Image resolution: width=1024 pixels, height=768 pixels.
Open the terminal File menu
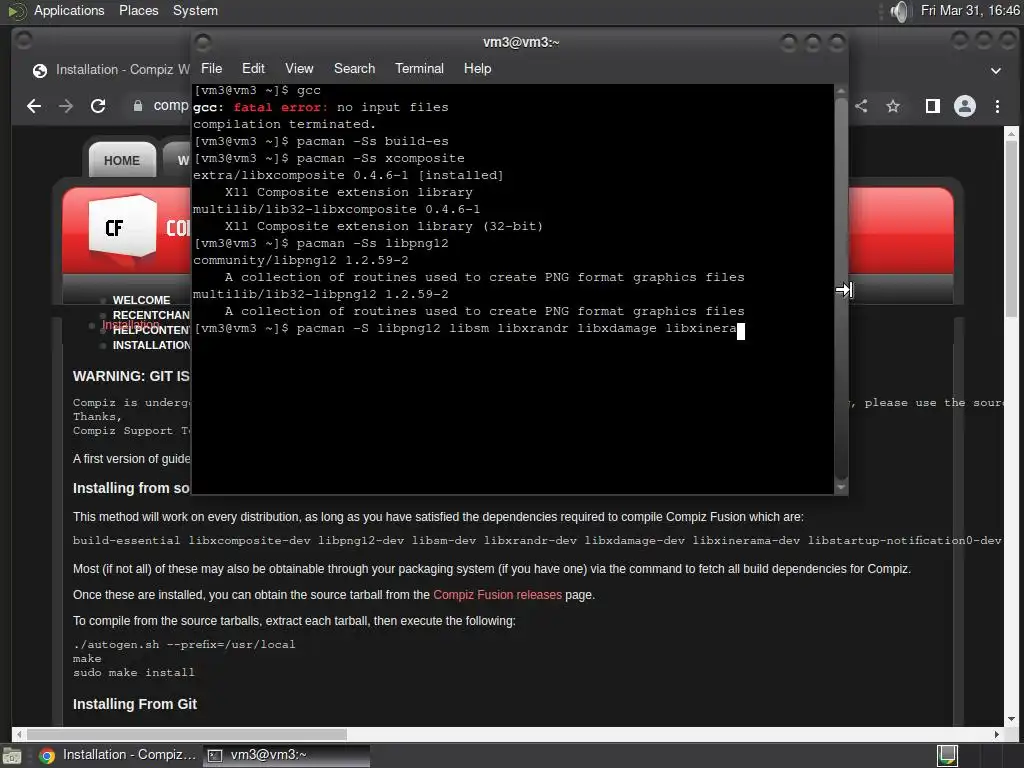[x=211, y=69]
